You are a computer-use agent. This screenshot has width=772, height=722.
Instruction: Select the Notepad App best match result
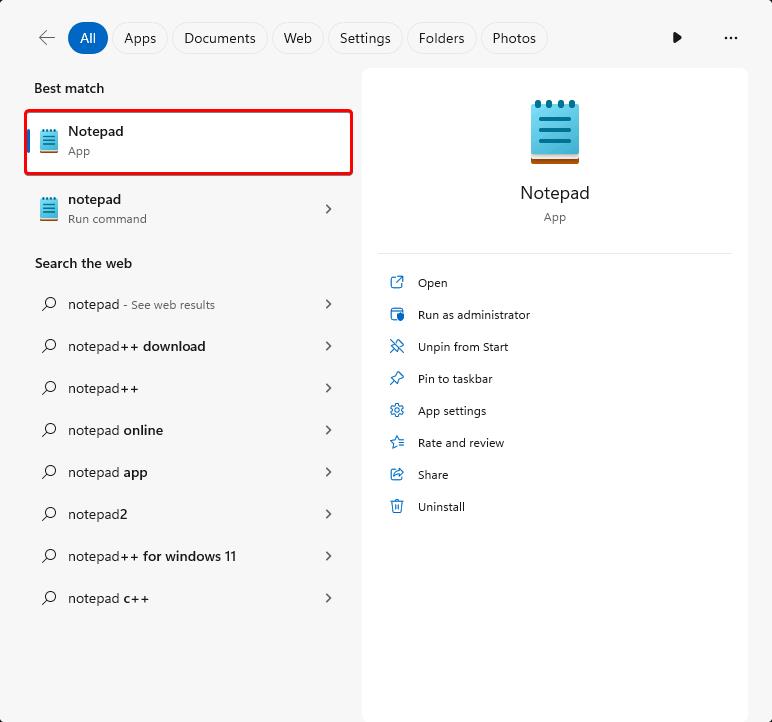pos(189,142)
